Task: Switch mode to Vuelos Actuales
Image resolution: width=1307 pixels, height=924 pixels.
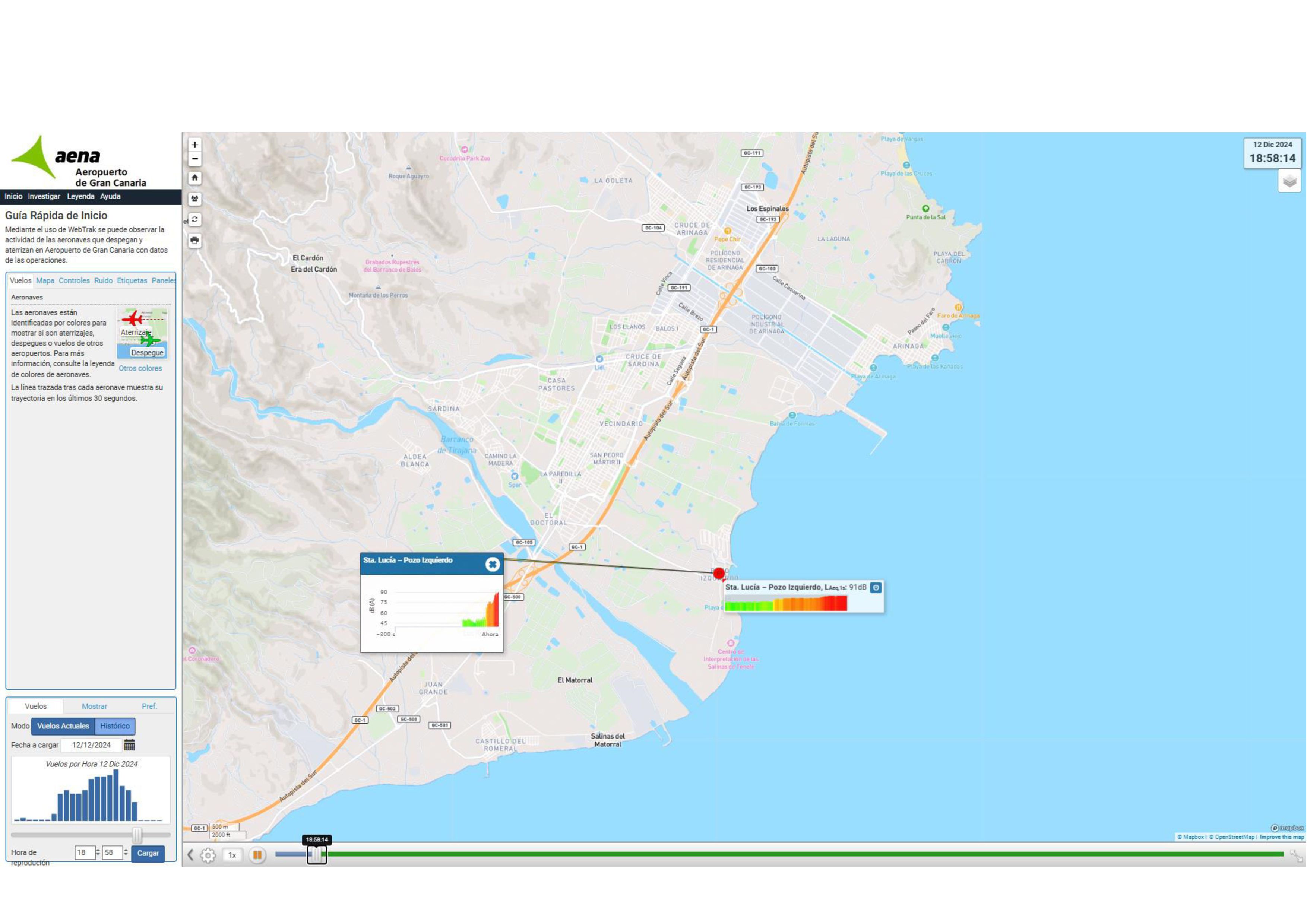Action: [63, 726]
